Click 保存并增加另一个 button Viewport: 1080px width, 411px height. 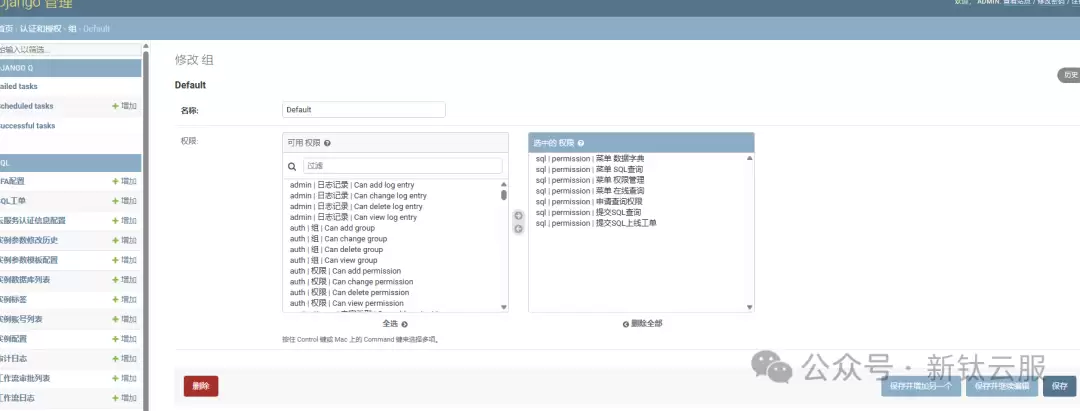point(921,386)
